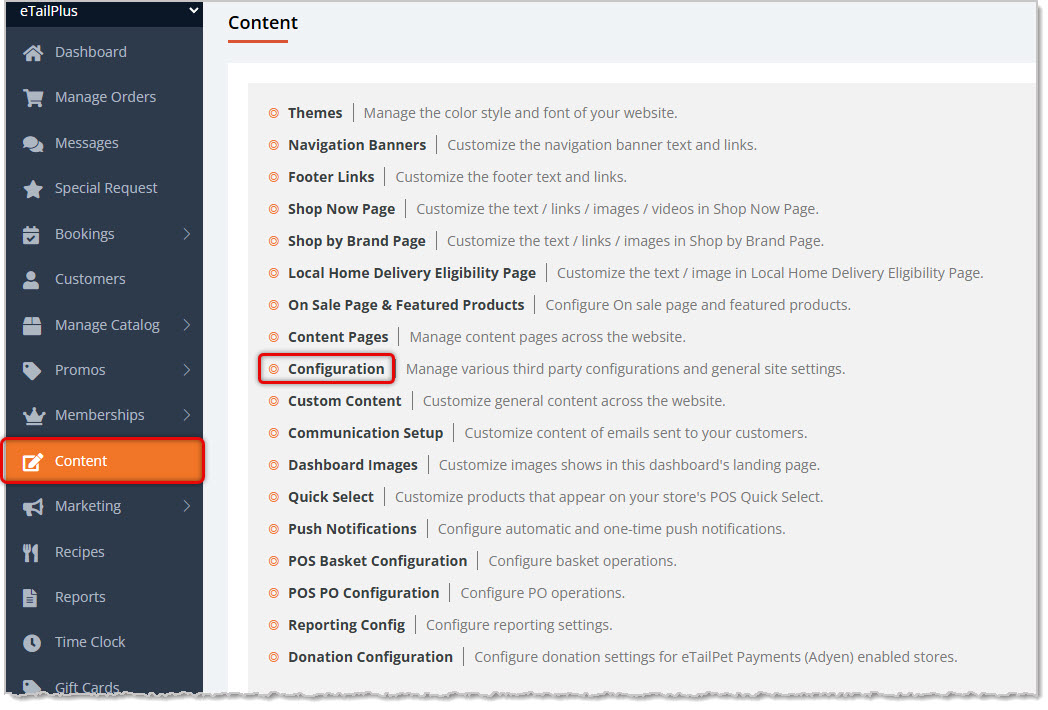Expand the Bookings submenu chevron

tap(186, 234)
